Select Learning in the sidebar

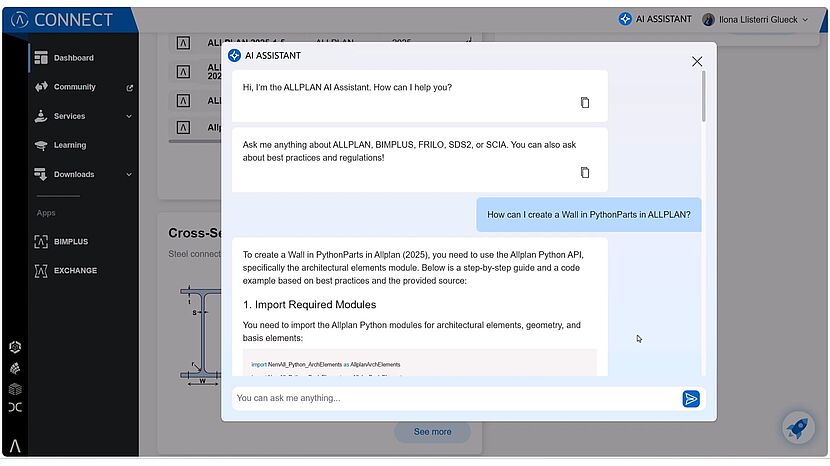click(x=69, y=146)
